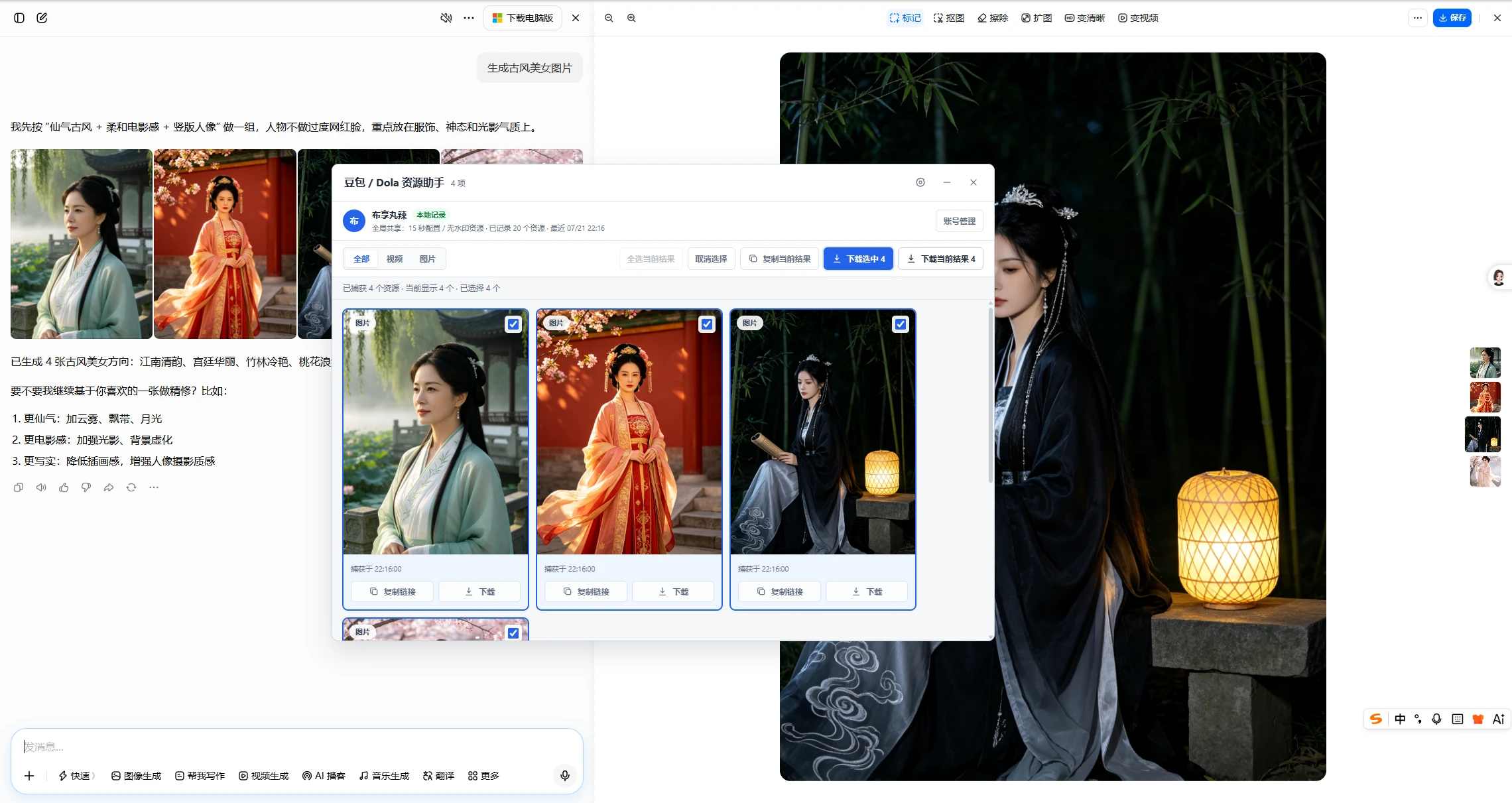Select the 擦除 tool
Screen dimensions: 1512x803
[993, 18]
